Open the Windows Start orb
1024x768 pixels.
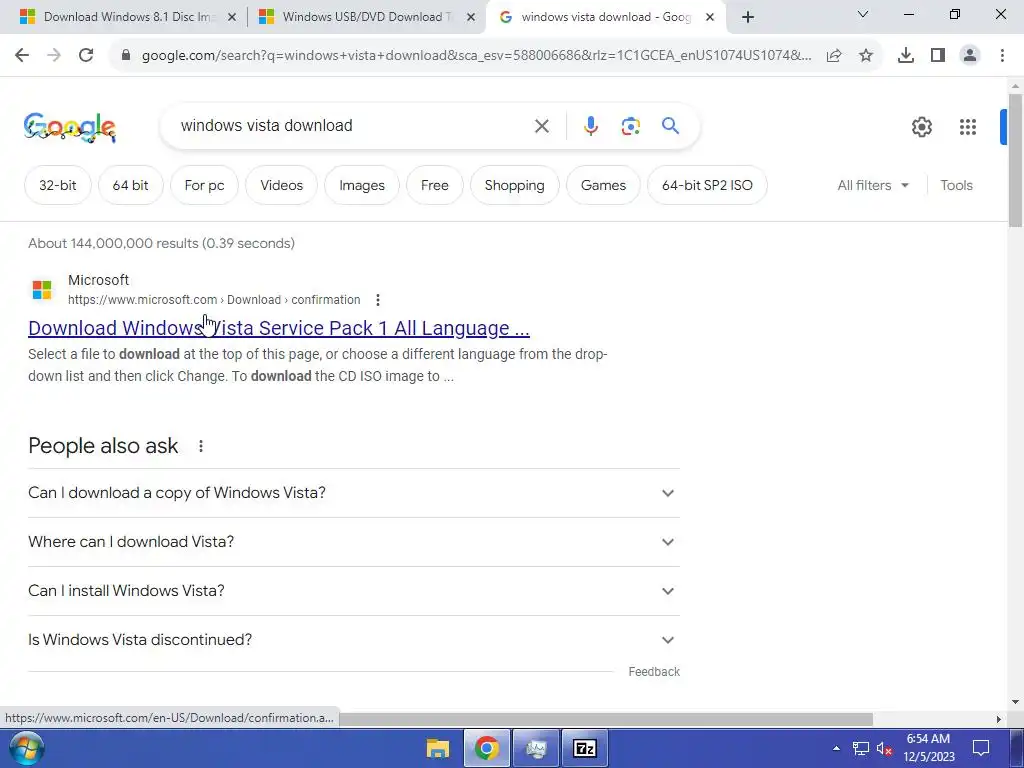click(x=26, y=748)
